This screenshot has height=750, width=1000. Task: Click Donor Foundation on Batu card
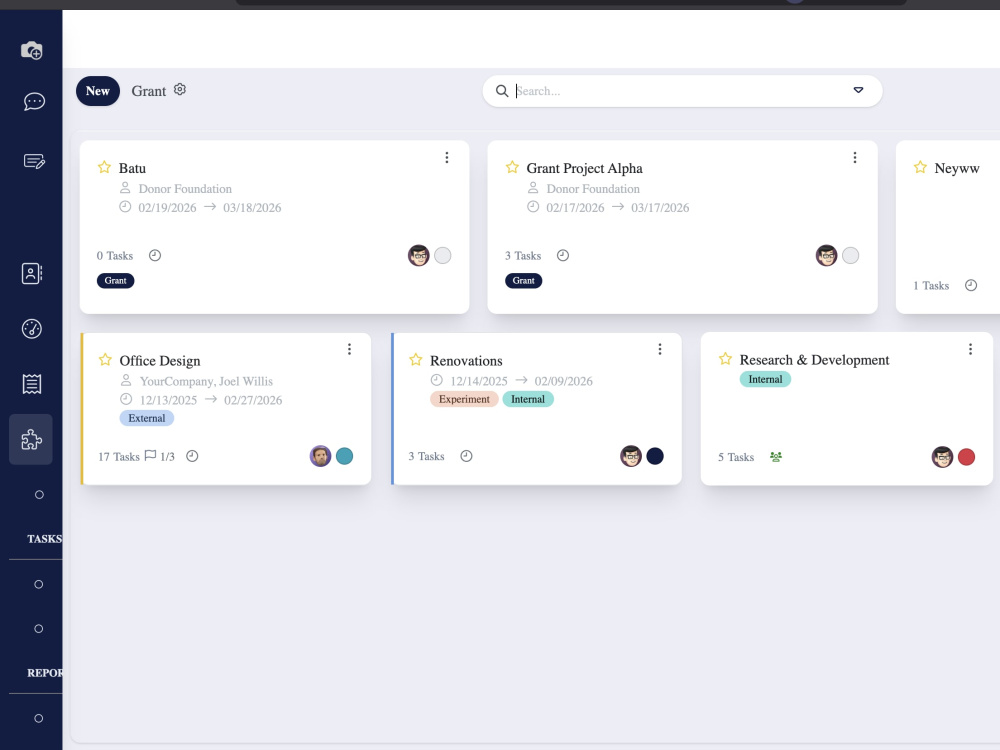pyautogui.click(x=185, y=189)
